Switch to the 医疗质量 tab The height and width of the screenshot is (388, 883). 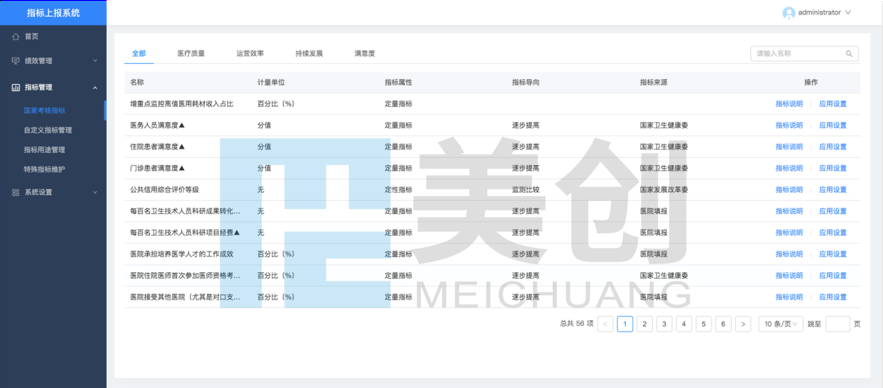click(191, 53)
